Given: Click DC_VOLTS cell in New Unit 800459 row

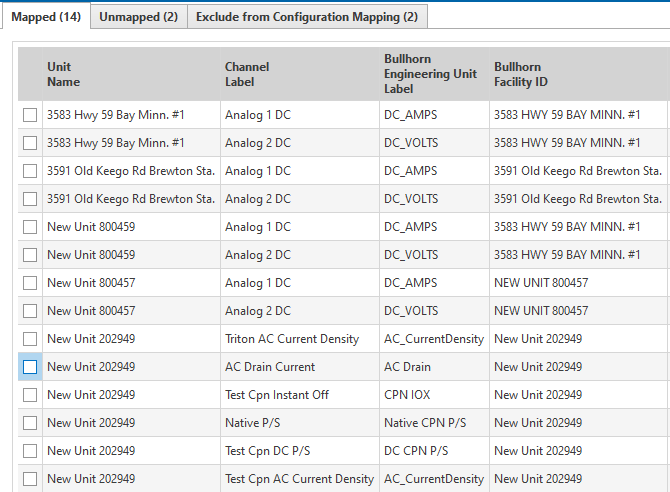Looking at the screenshot, I should pos(434,255).
